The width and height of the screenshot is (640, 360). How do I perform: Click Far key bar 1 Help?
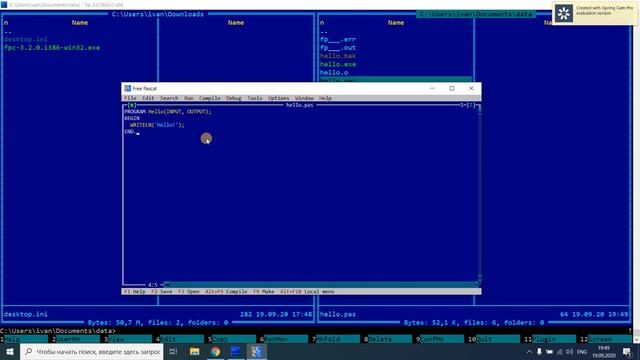point(25,339)
